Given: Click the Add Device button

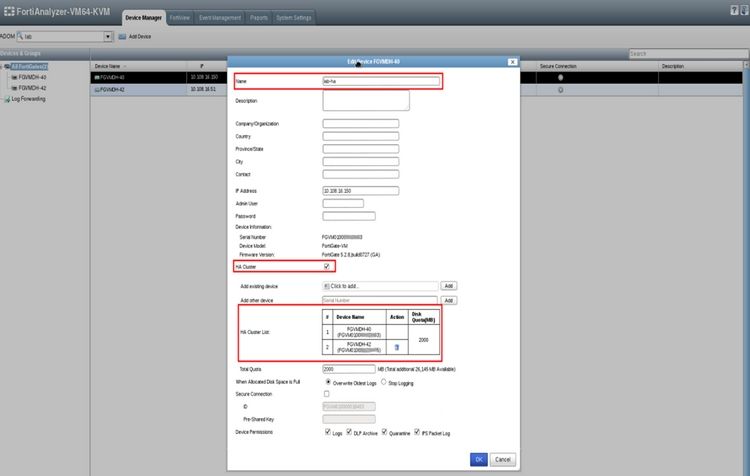Looking at the screenshot, I should (135, 36).
